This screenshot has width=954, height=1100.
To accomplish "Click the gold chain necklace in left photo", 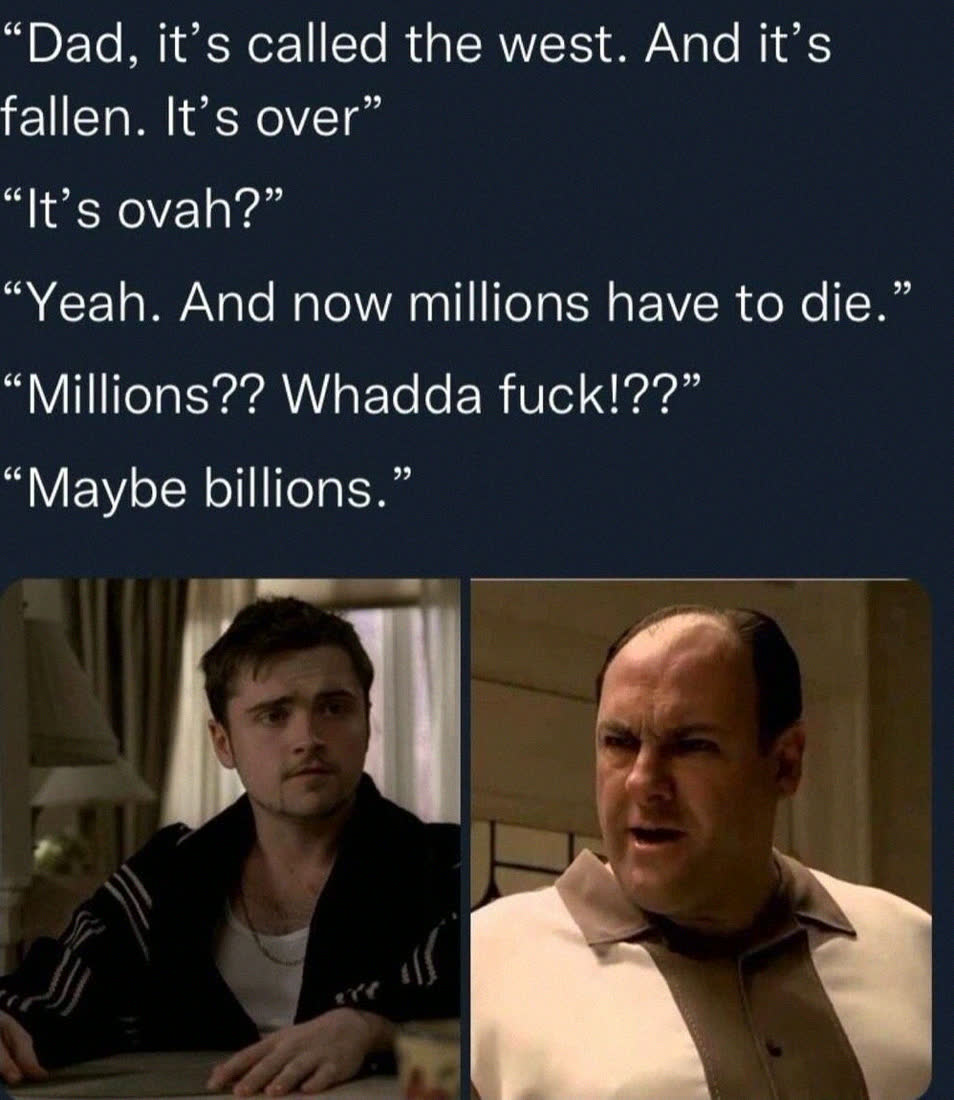I will point(270,933).
